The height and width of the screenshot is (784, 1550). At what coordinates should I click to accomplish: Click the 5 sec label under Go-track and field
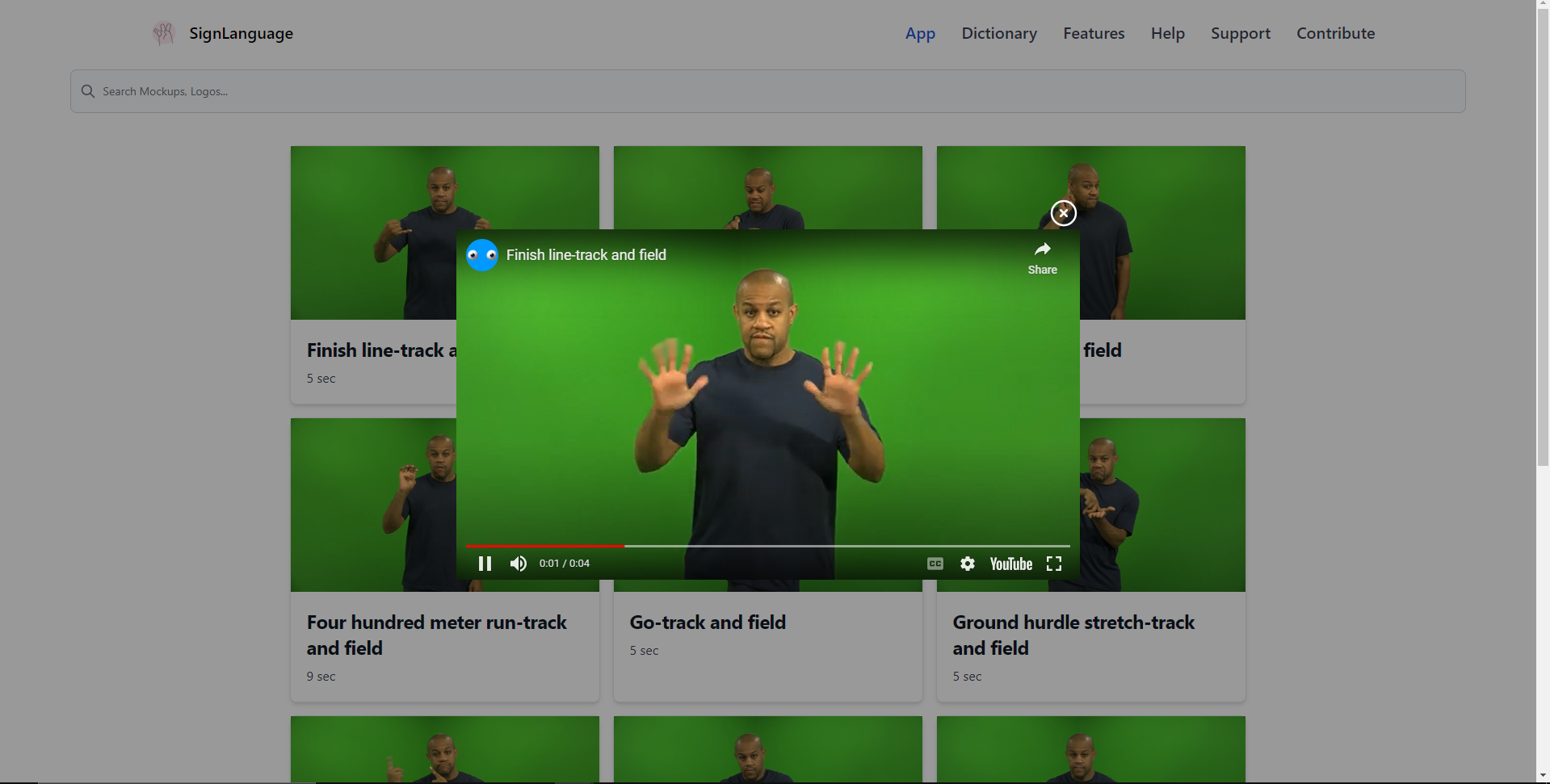645,651
